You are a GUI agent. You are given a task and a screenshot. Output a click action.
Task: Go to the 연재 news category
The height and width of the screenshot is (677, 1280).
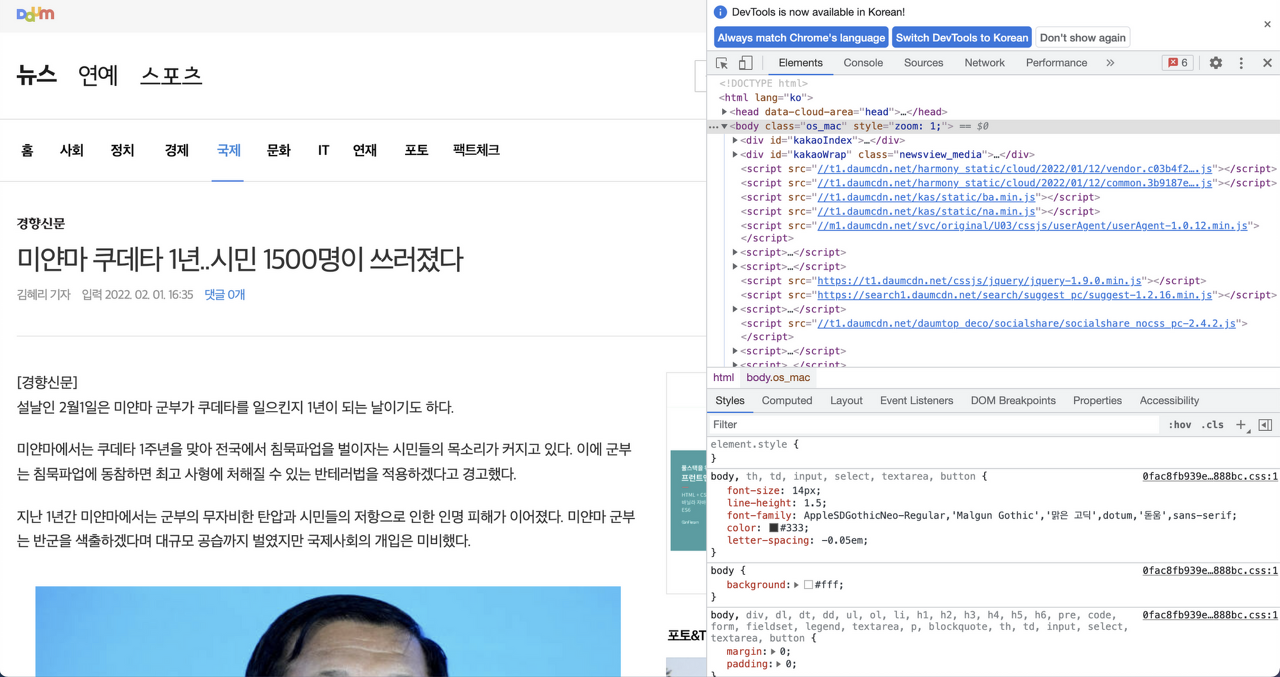[364, 151]
